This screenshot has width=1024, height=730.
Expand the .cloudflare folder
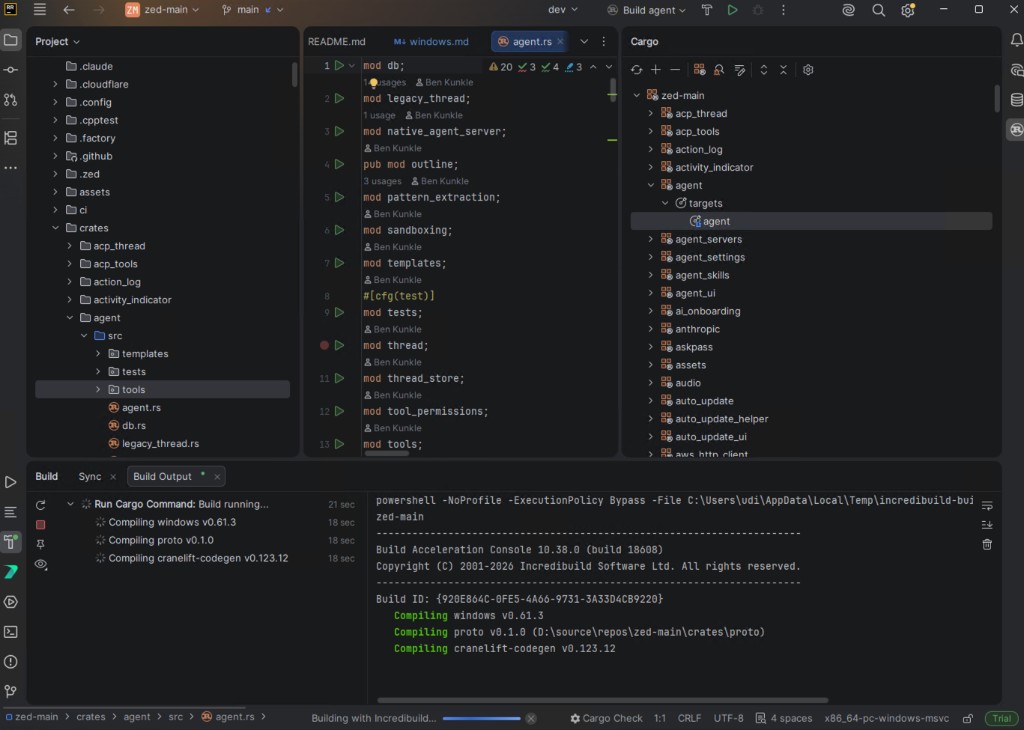(55, 84)
